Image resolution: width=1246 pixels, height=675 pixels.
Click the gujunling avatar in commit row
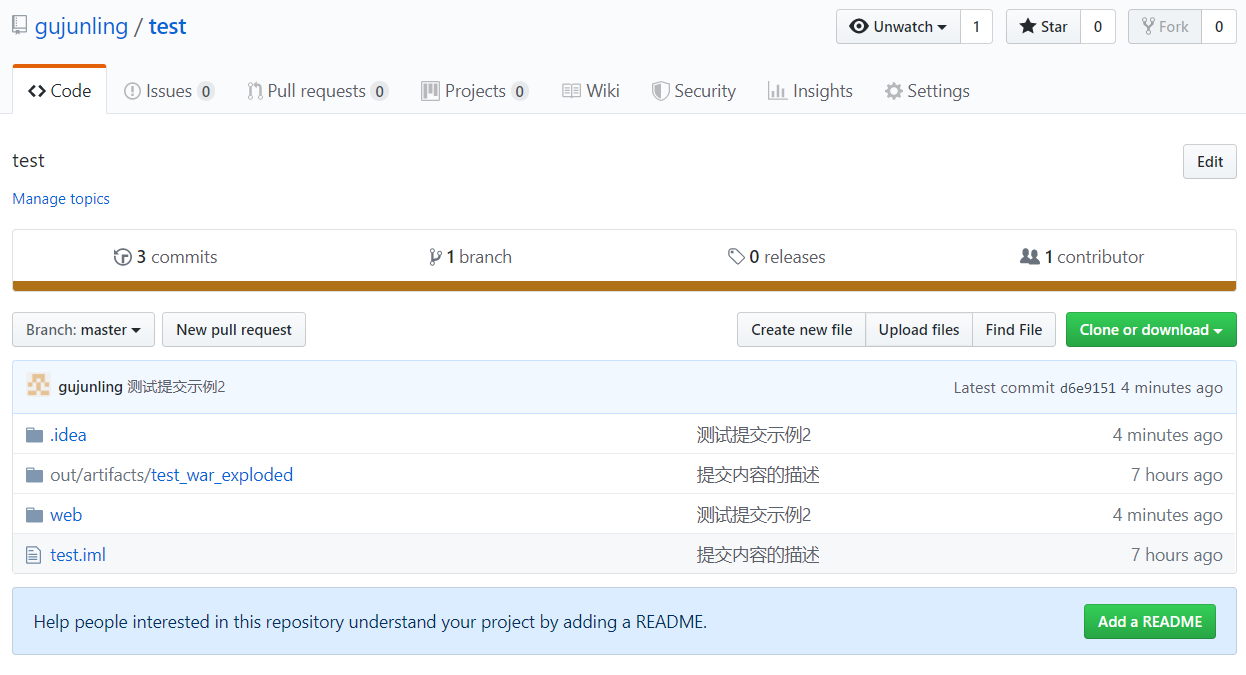click(x=38, y=386)
